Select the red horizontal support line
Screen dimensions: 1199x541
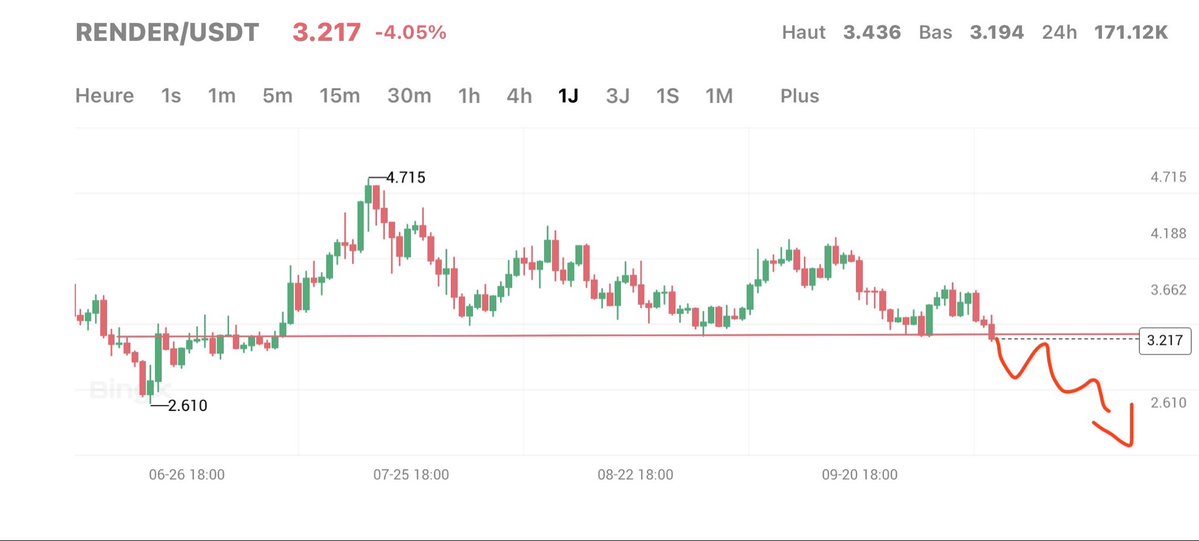[600, 335]
